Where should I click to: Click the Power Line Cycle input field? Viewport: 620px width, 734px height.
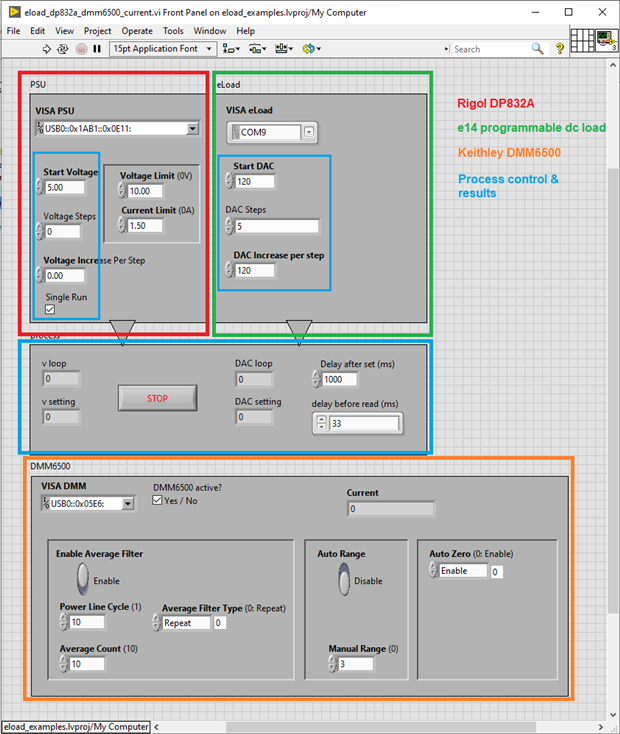click(x=87, y=622)
